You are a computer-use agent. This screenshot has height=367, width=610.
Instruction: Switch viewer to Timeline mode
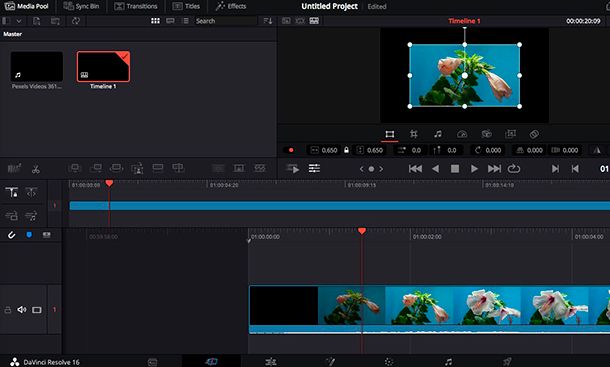click(314, 21)
